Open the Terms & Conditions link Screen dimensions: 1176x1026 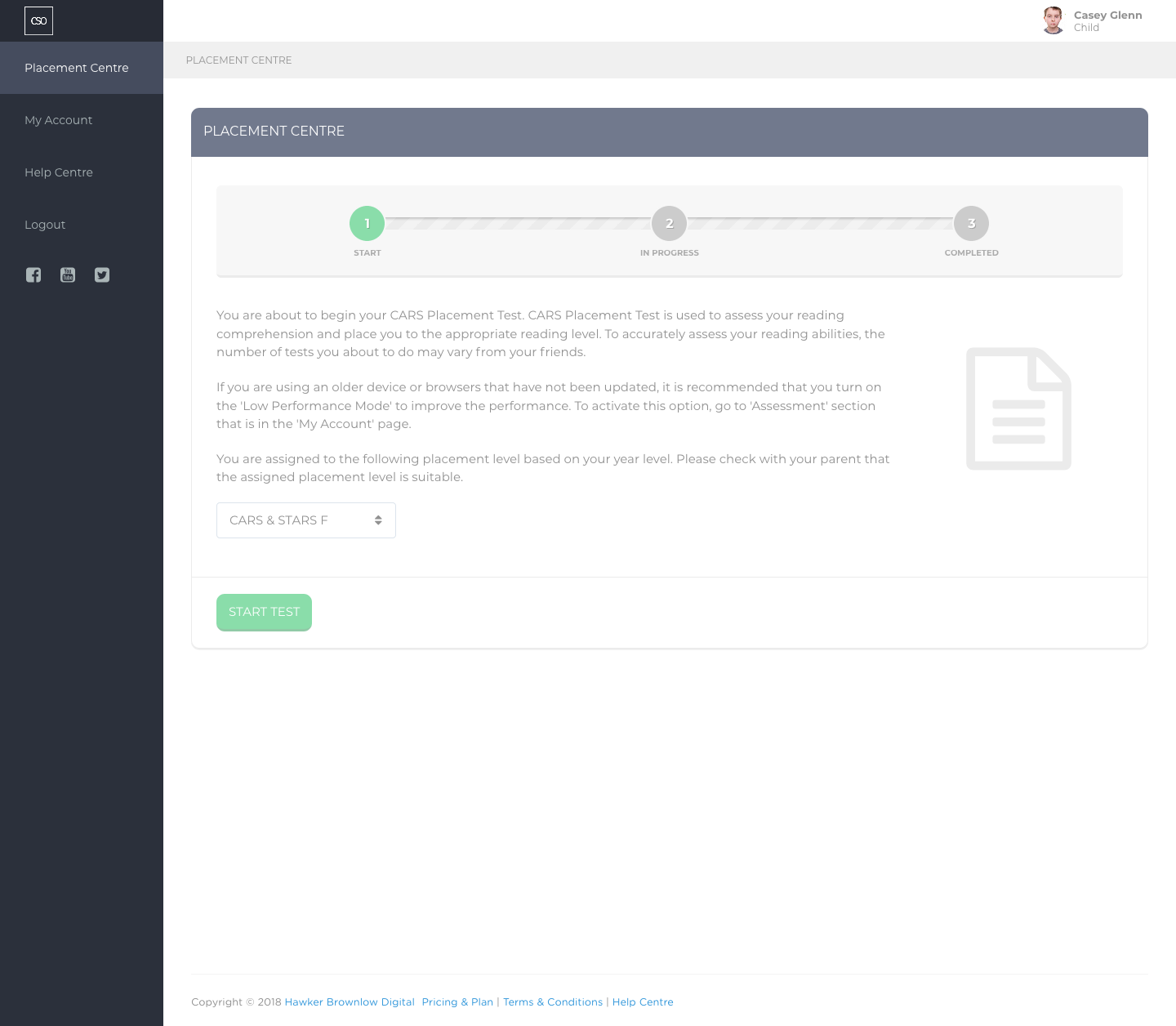[553, 1002]
